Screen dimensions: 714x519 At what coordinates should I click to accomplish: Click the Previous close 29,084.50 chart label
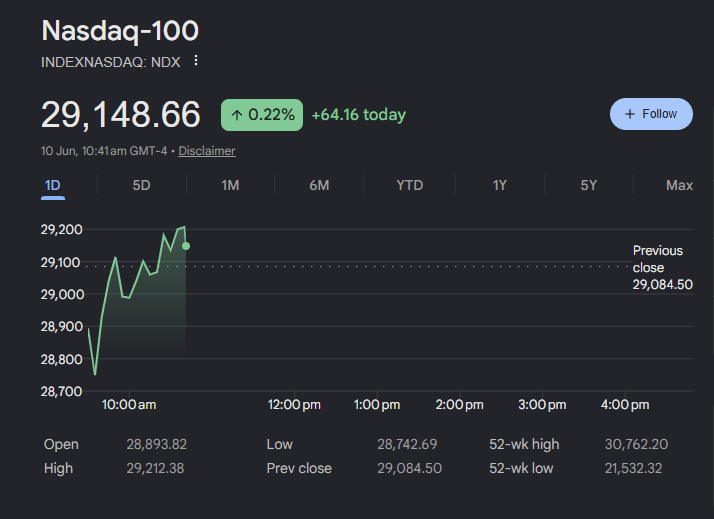[x=663, y=268]
